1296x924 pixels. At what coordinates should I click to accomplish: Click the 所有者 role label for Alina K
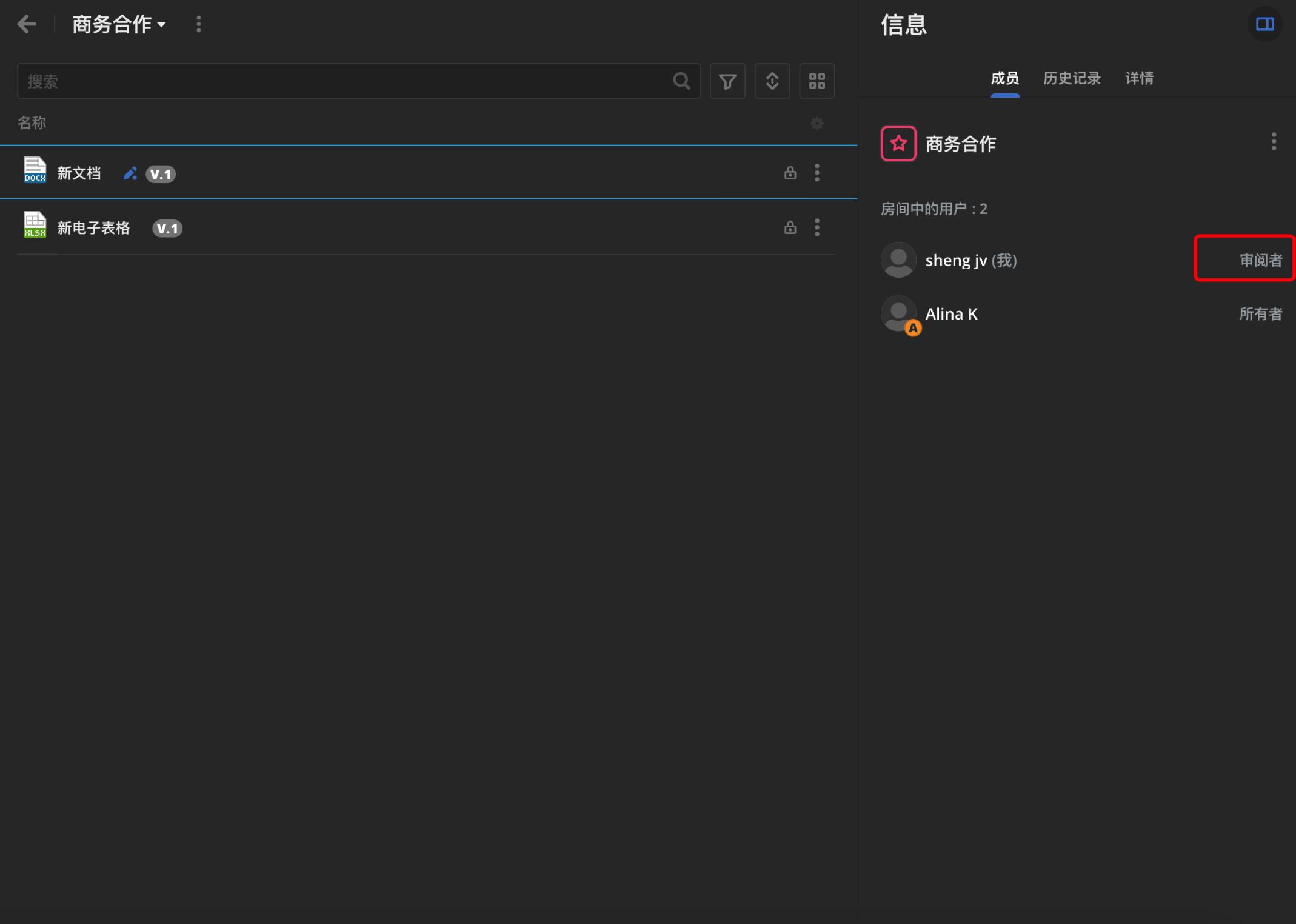[x=1261, y=314]
